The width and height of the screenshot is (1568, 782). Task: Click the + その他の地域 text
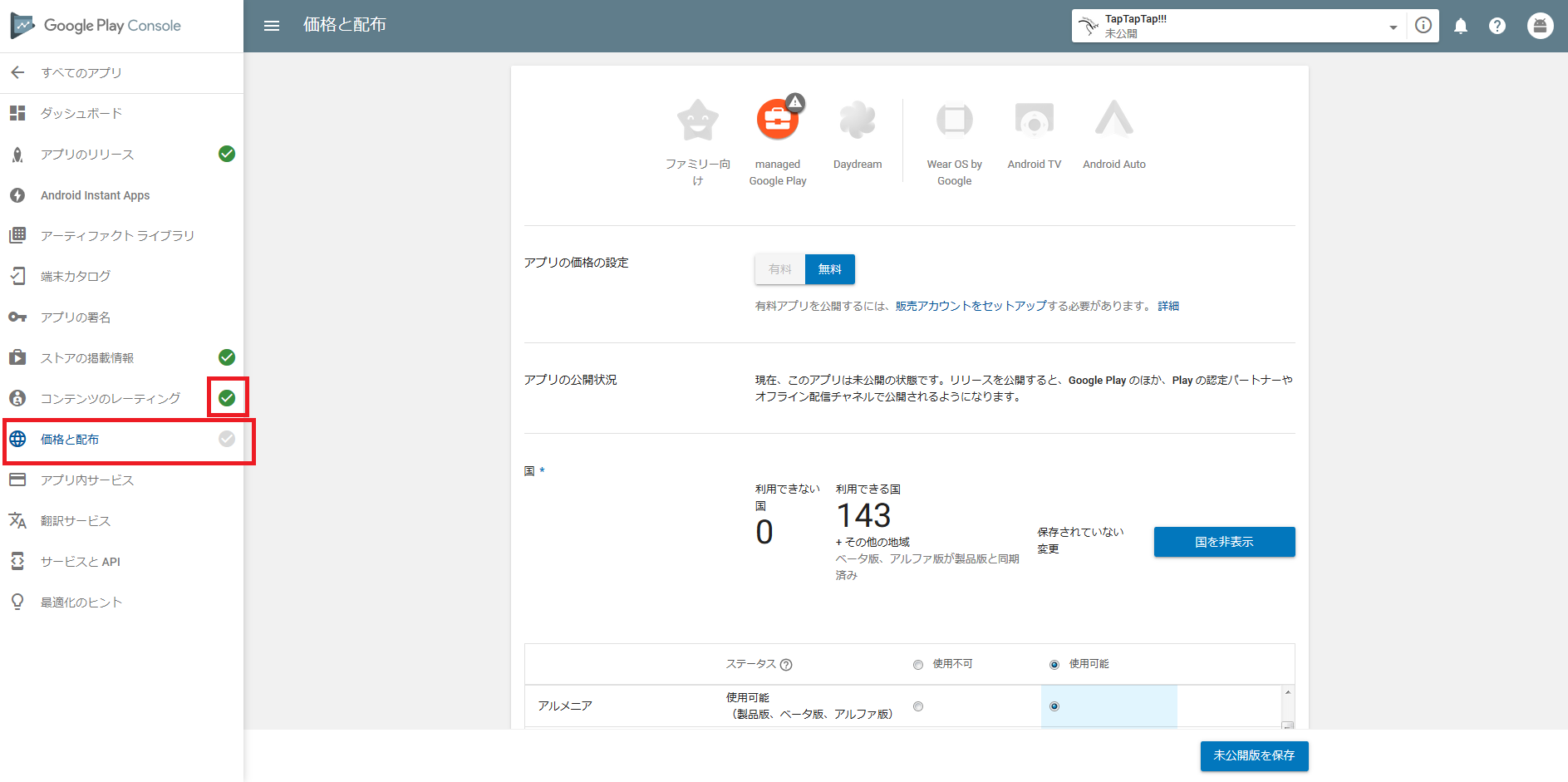click(872, 542)
